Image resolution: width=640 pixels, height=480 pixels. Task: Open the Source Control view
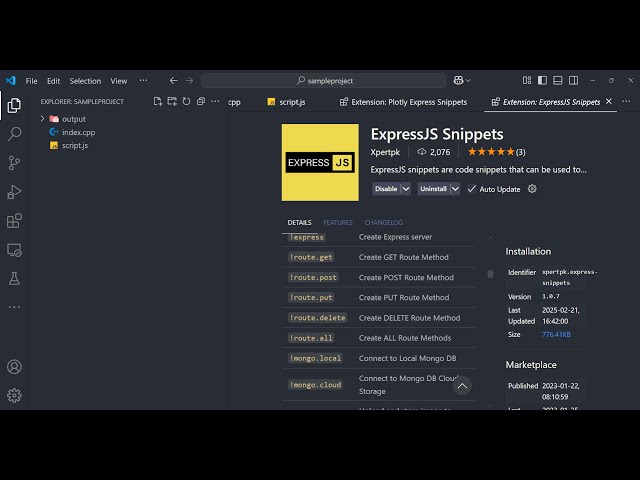(14, 162)
